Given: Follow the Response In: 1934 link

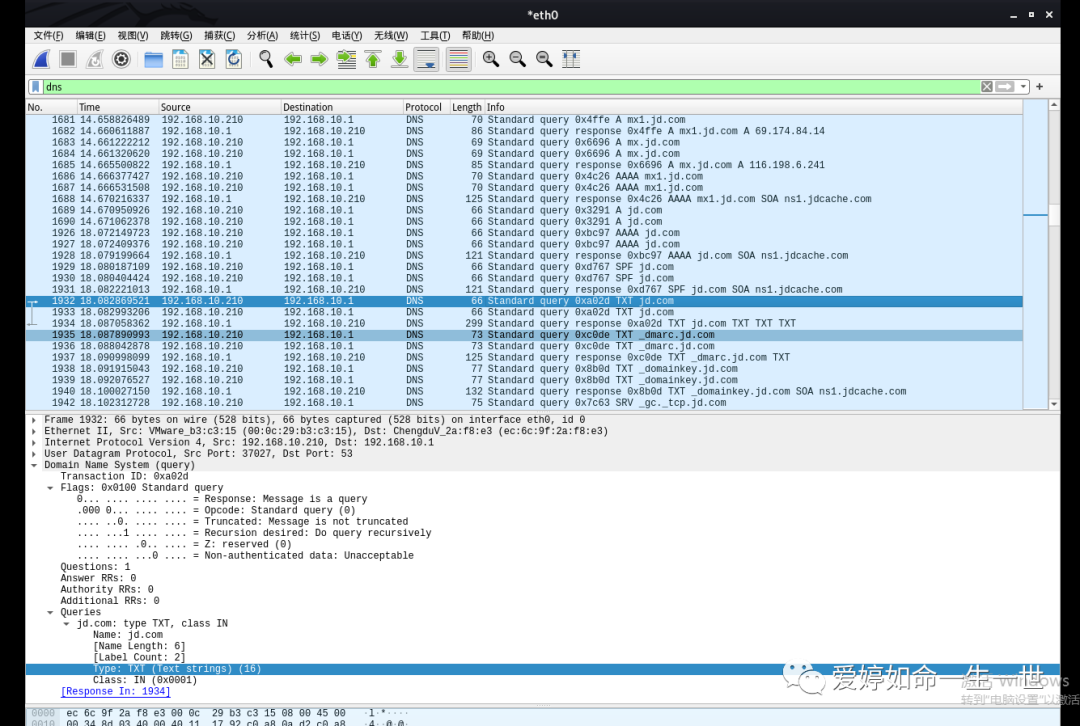Looking at the screenshot, I should coord(115,692).
